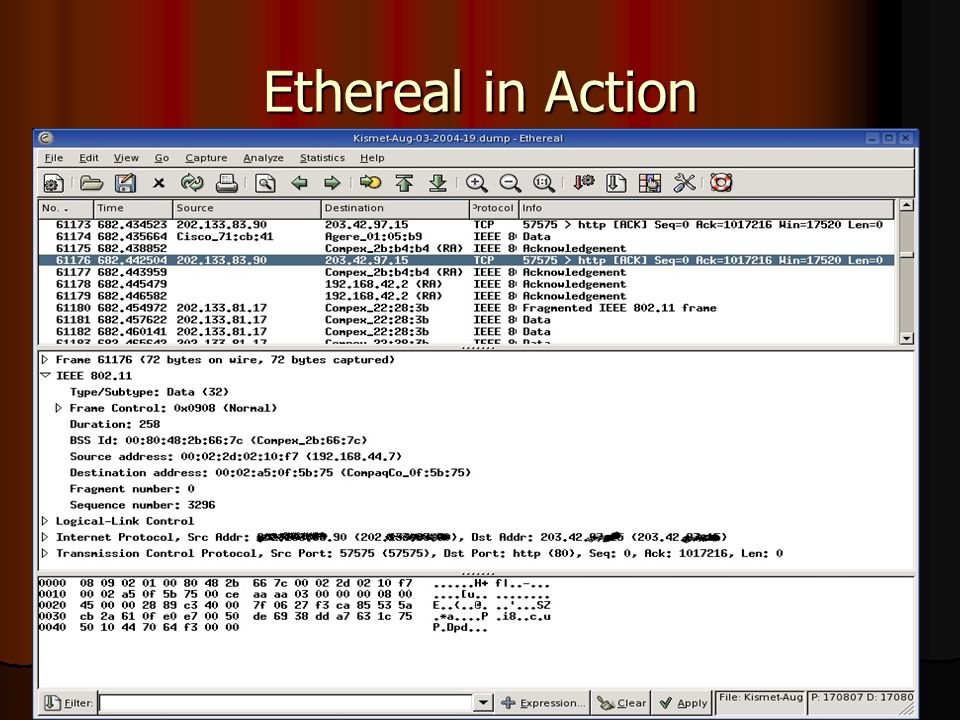Open the filter history dropdown arrow
Image resolution: width=960 pixels, height=720 pixels.
click(x=483, y=702)
